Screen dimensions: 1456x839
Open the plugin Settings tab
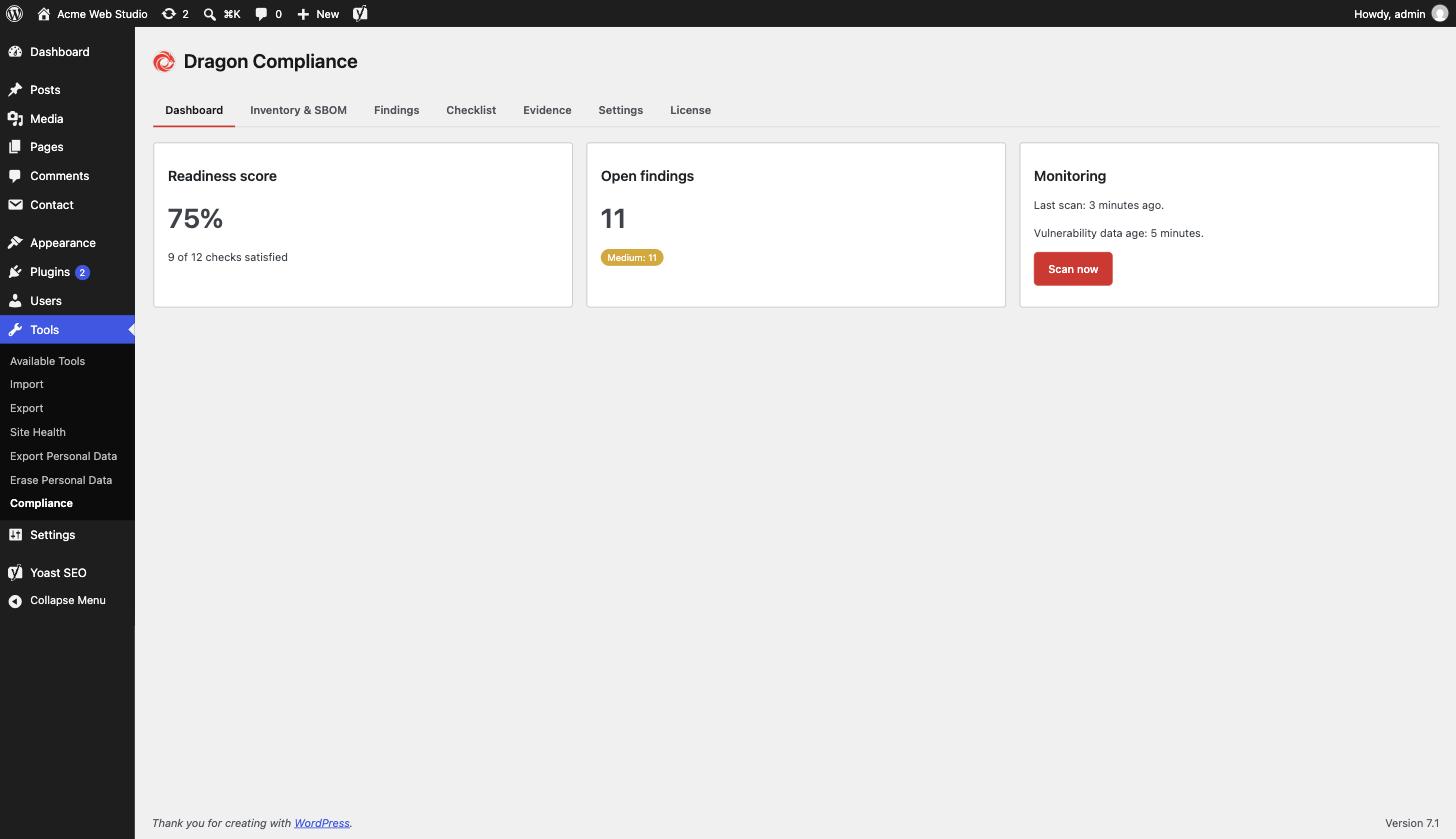[620, 110]
